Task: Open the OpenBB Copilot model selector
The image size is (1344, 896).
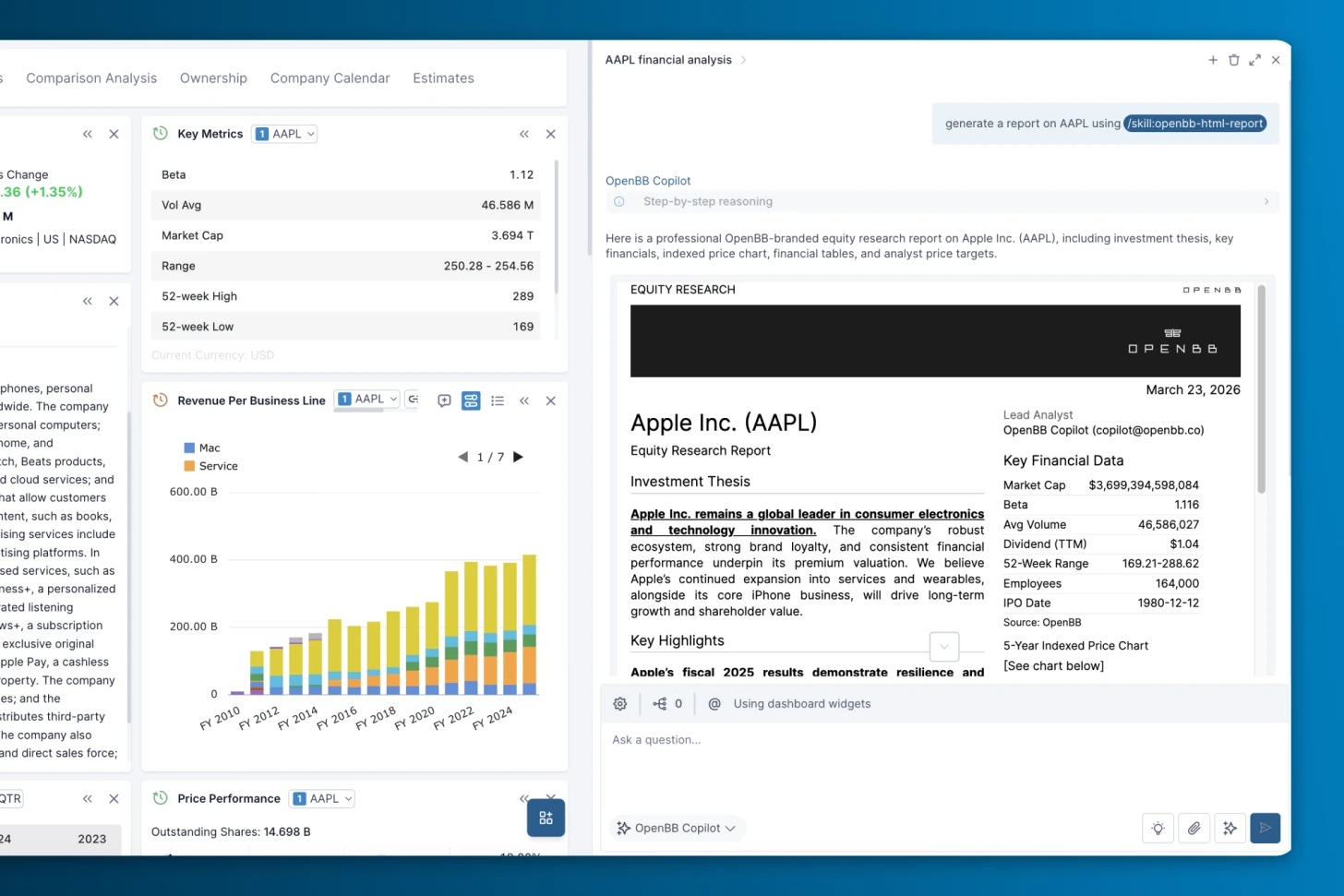Action: coord(677,829)
